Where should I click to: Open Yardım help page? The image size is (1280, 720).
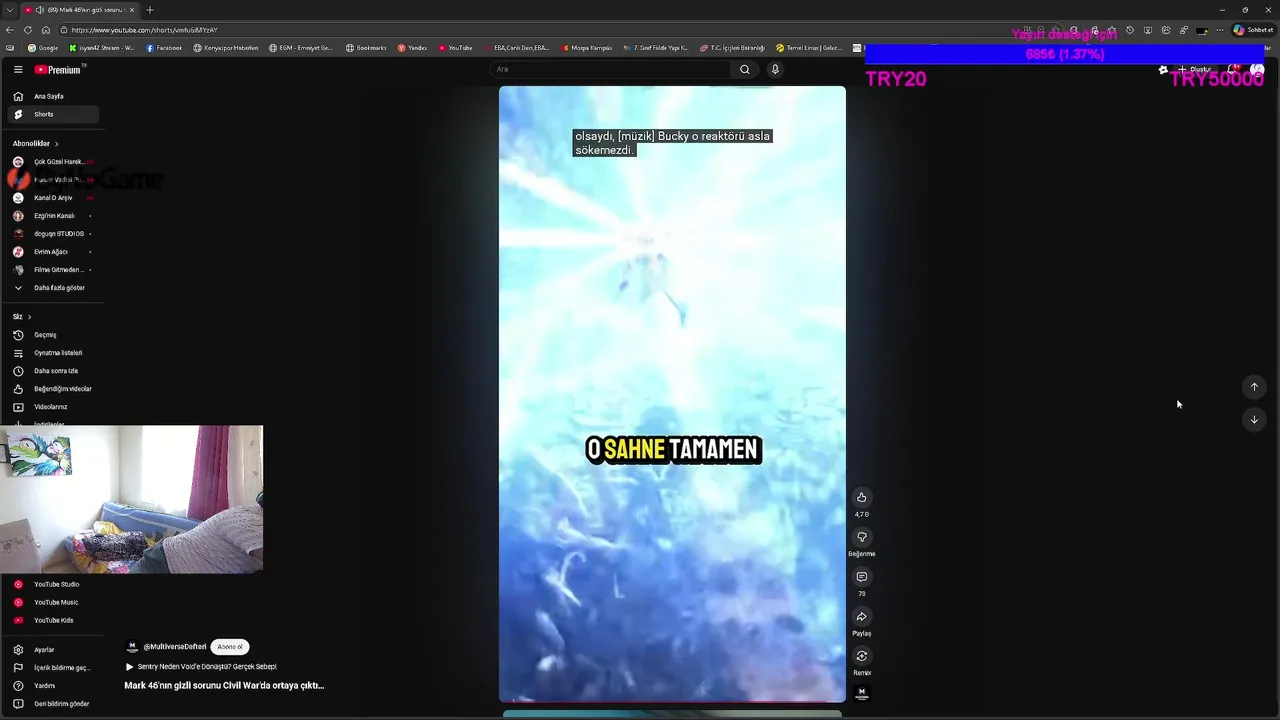pos(52,685)
